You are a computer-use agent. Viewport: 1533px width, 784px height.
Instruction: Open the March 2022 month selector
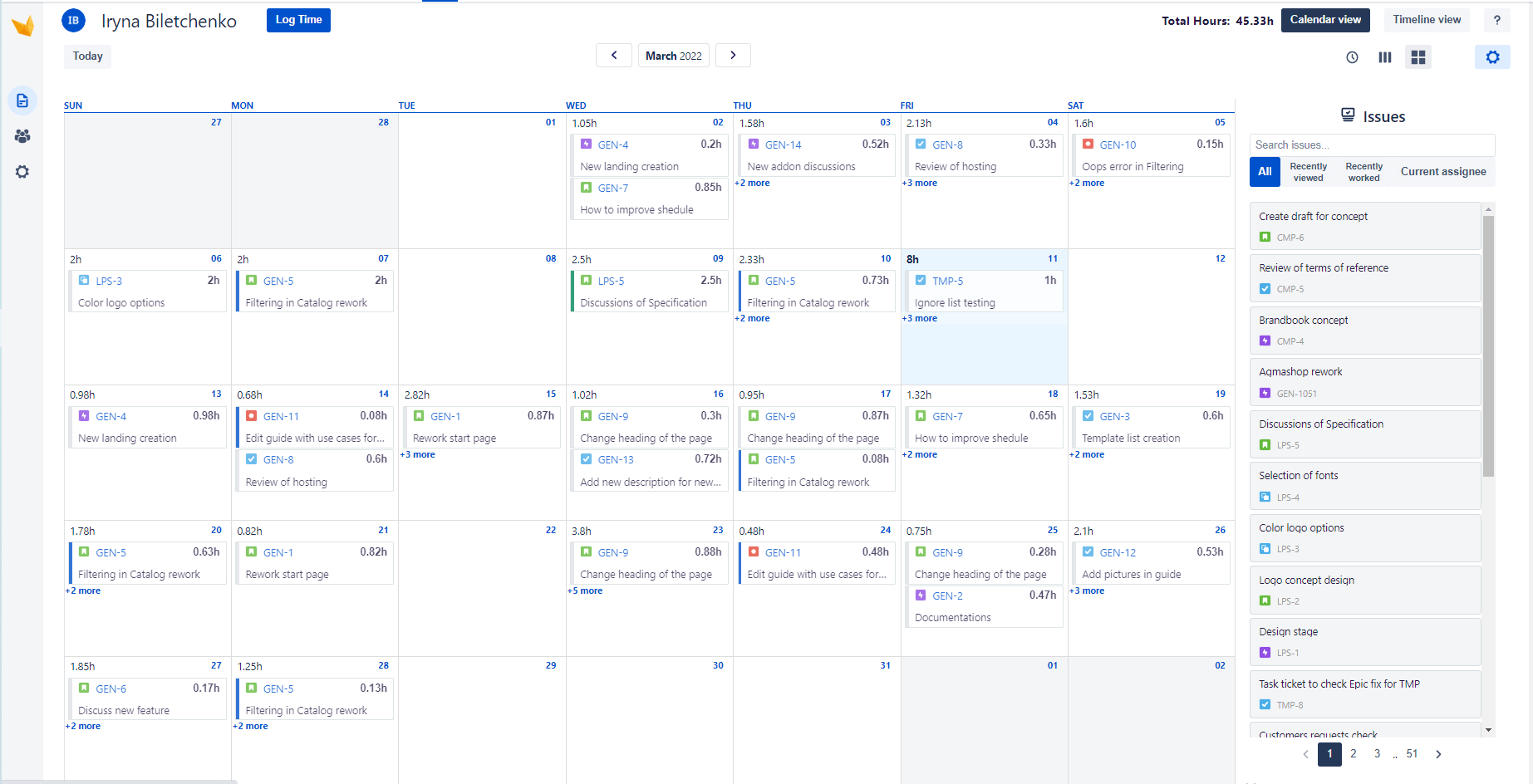673,55
